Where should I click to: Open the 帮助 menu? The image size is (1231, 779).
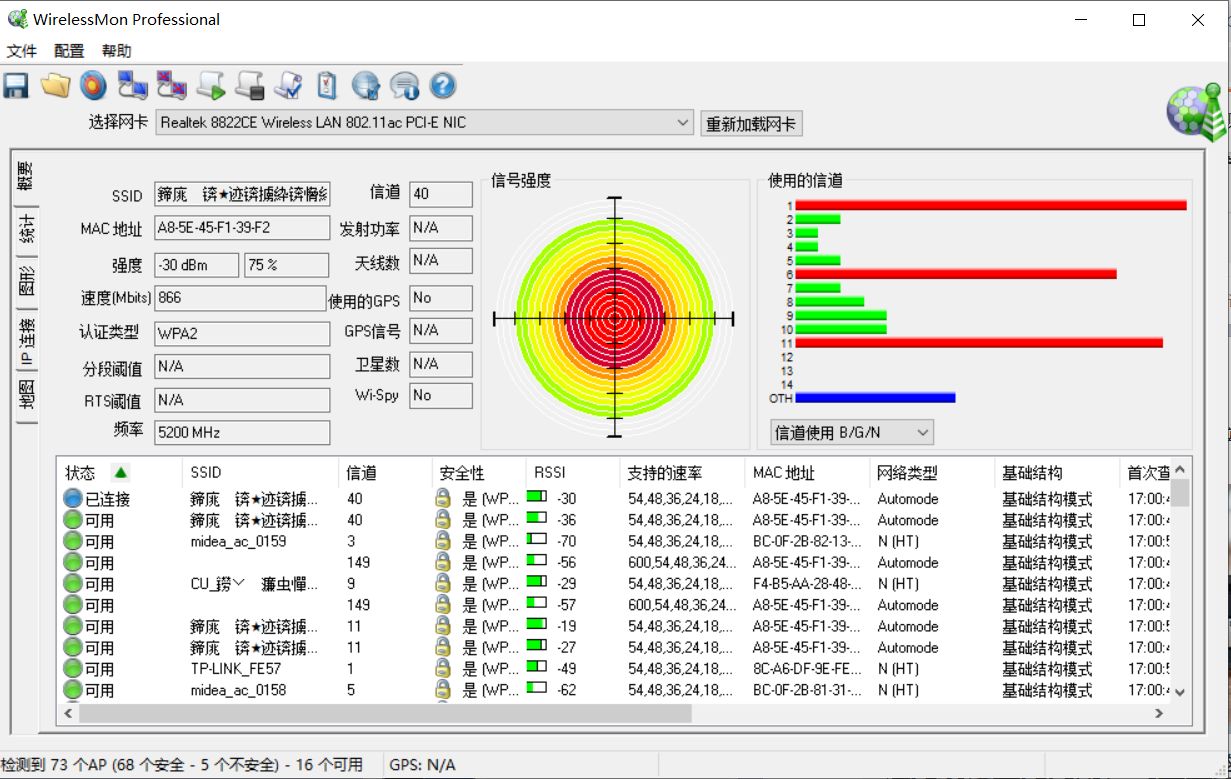tap(116, 51)
